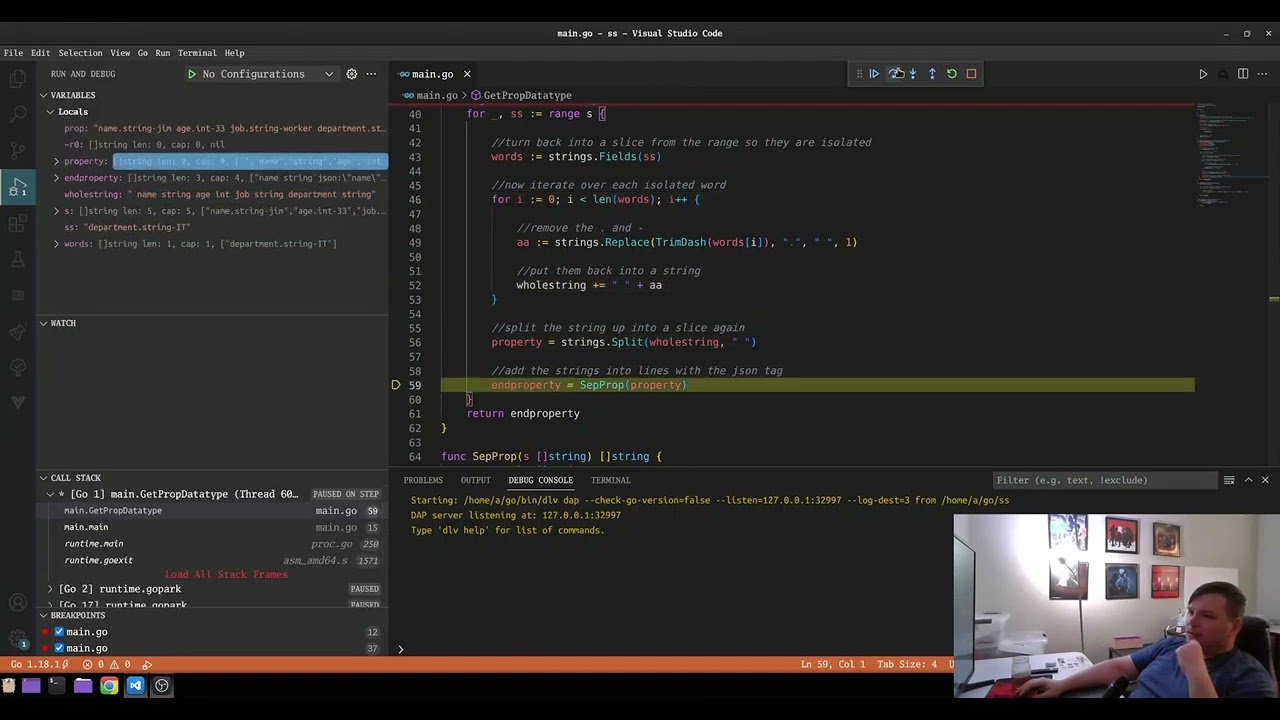This screenshot has height=720, width=1280.
Task: Click Load All Stack Frames link
Action: 226,575
